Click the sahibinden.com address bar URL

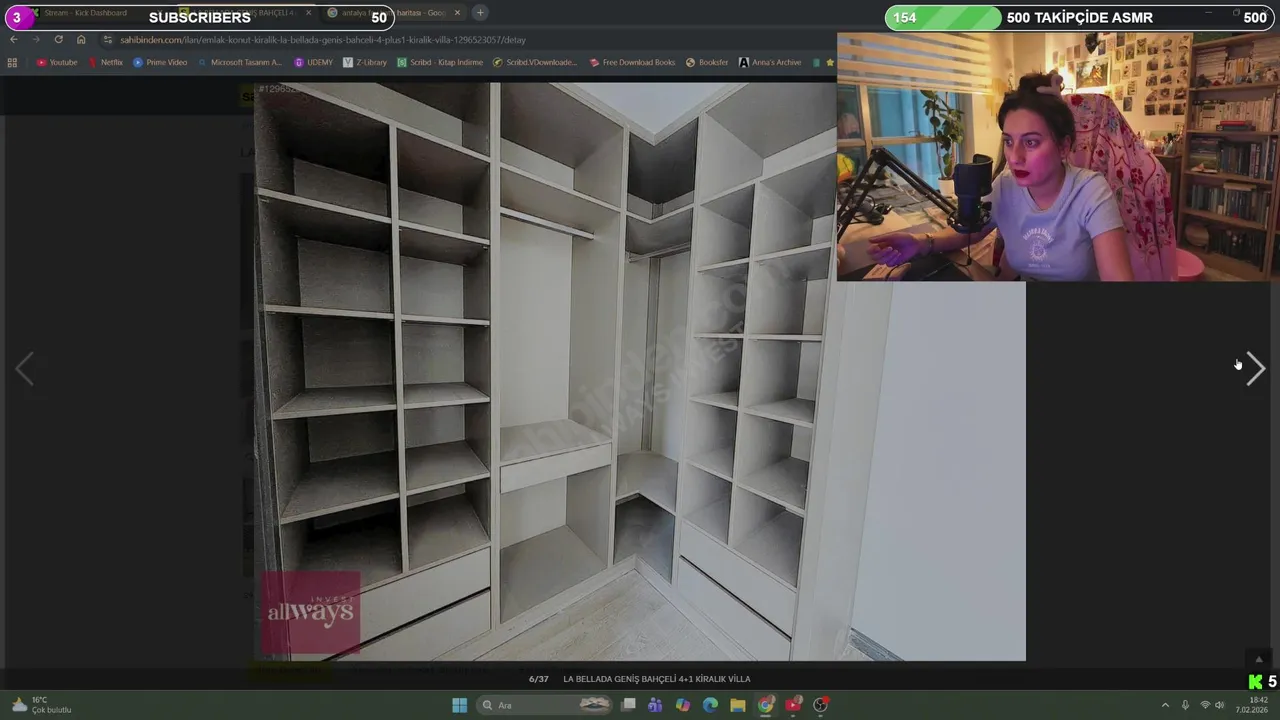(323, 40)
